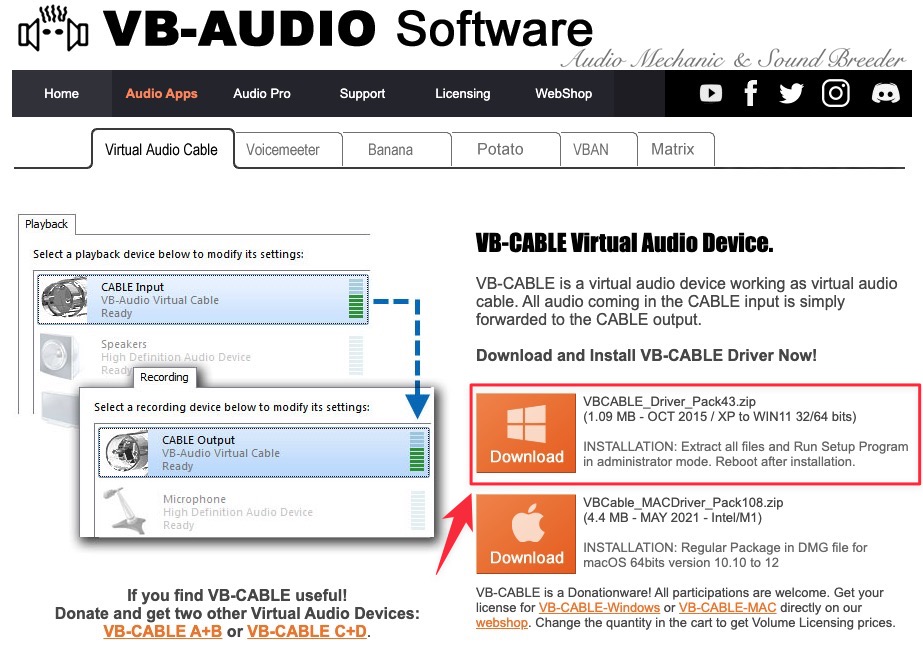Open the Twitter bird icon
Image resolution: width=923 pixels, height=650 pixels.
coord(791,93)
